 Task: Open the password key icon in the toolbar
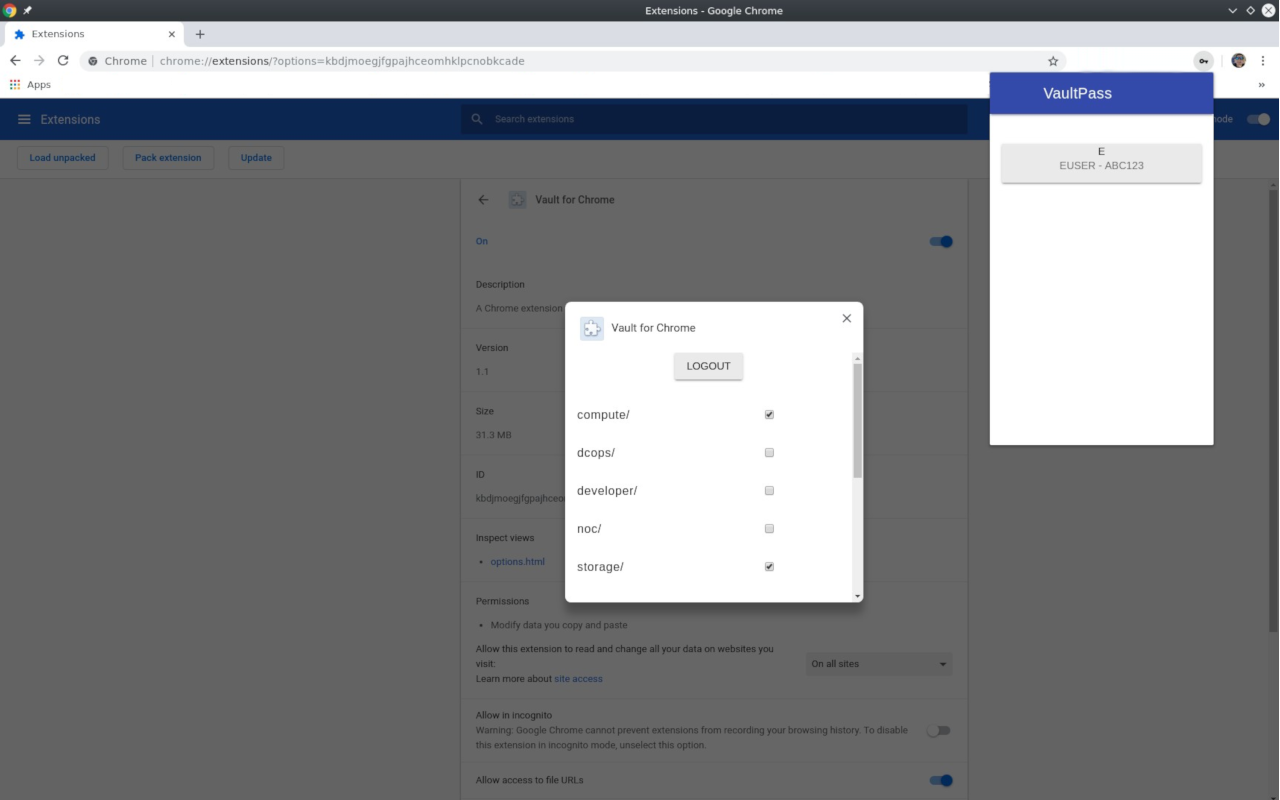1202,60
